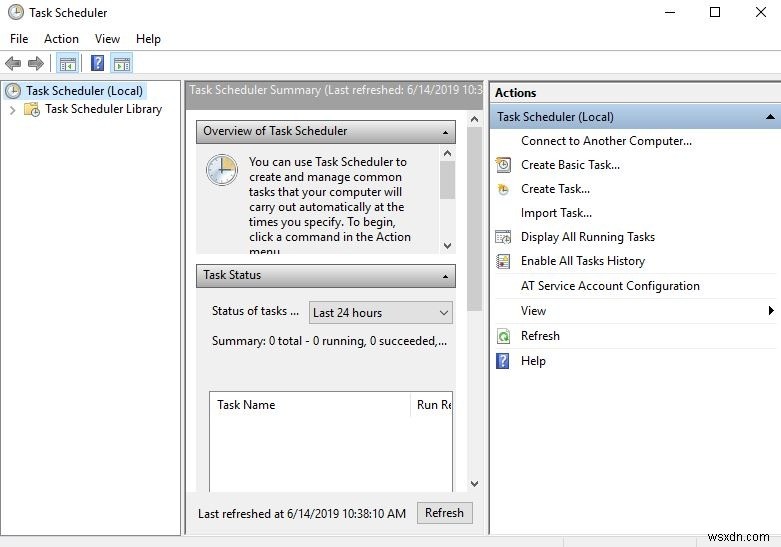Click the Enable All Tasks History icon
This screenshot has width=781, height=547.
(503, 261)
